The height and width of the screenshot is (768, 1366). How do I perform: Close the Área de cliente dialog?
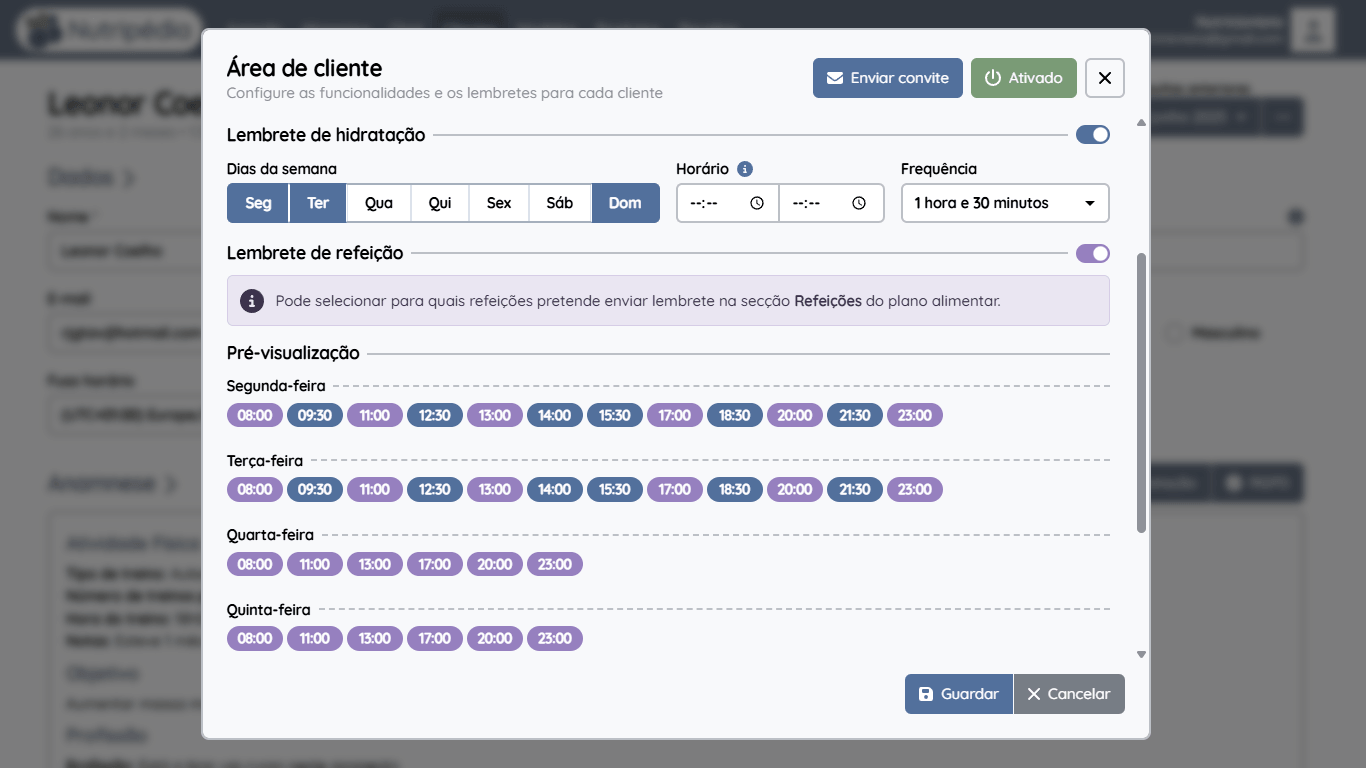(1105, 78)
